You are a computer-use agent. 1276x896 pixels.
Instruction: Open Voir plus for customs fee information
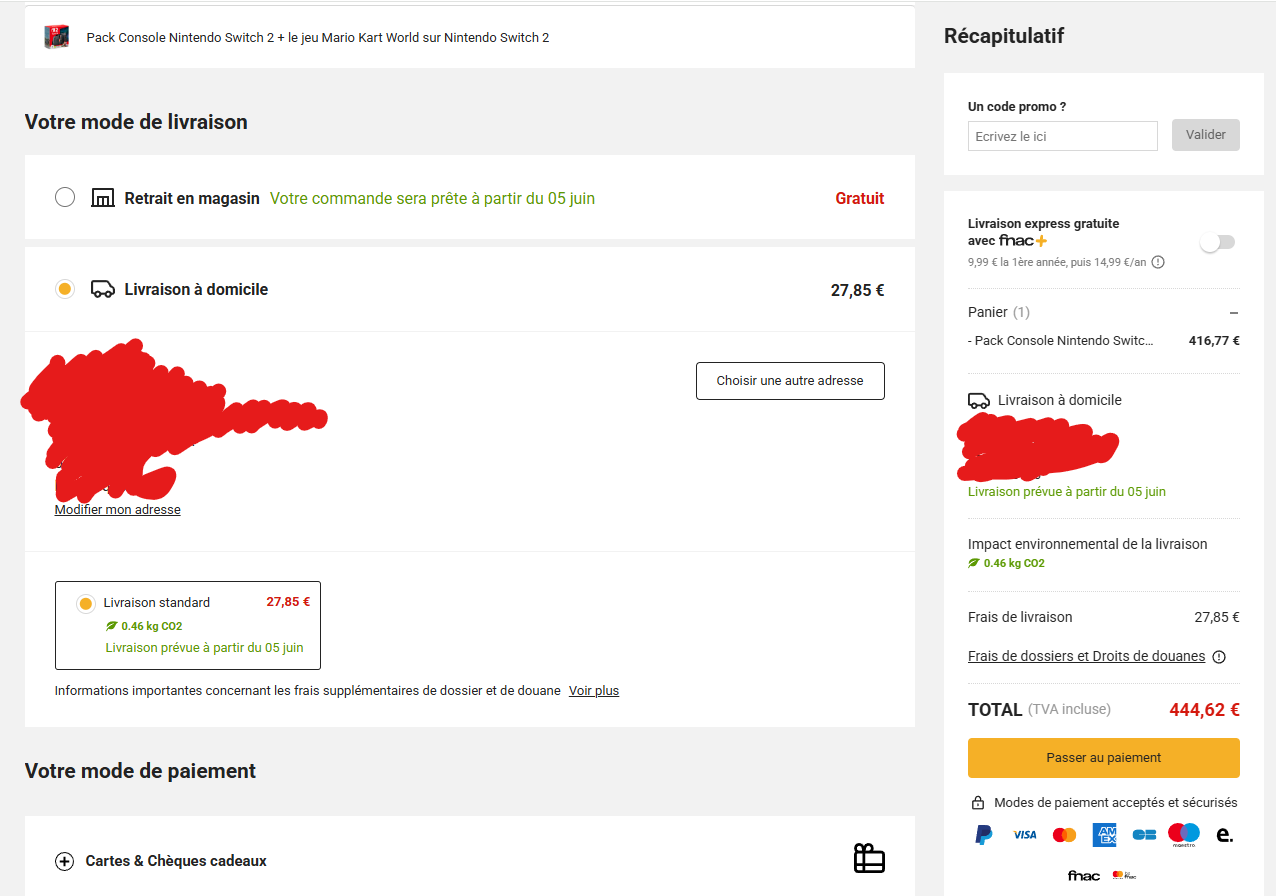[594, 691]
